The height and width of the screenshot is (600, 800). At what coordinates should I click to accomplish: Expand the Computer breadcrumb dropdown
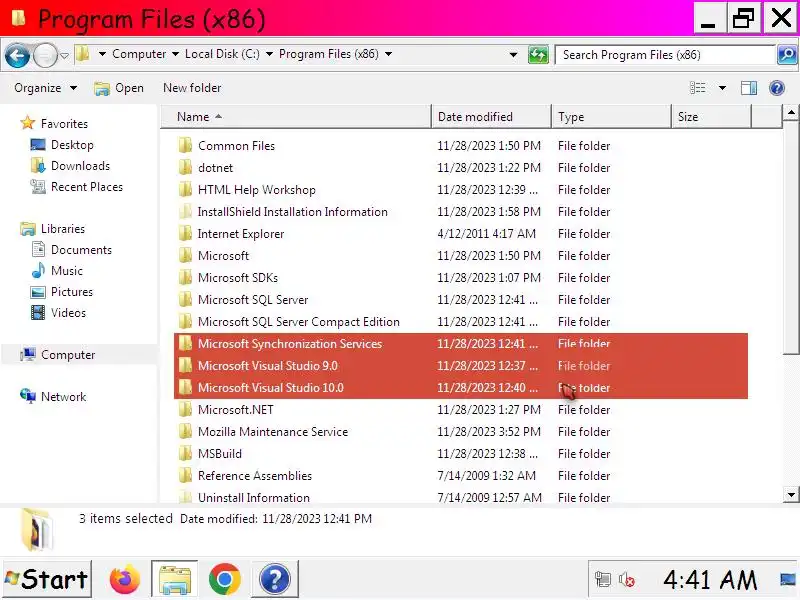pos(176,54)
